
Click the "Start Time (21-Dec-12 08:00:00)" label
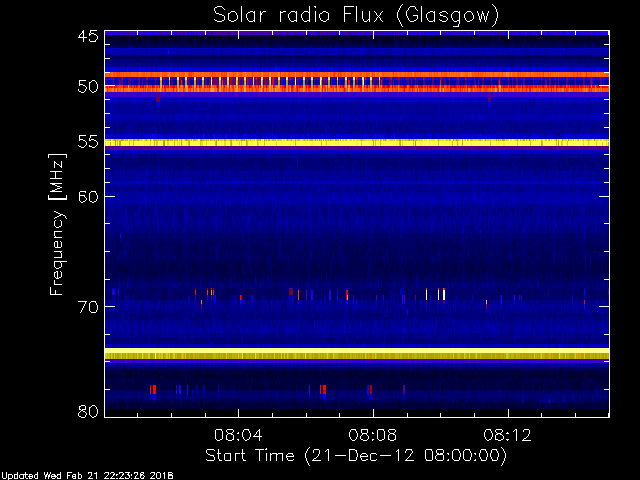pyautogui.click(x=356, y=456)
